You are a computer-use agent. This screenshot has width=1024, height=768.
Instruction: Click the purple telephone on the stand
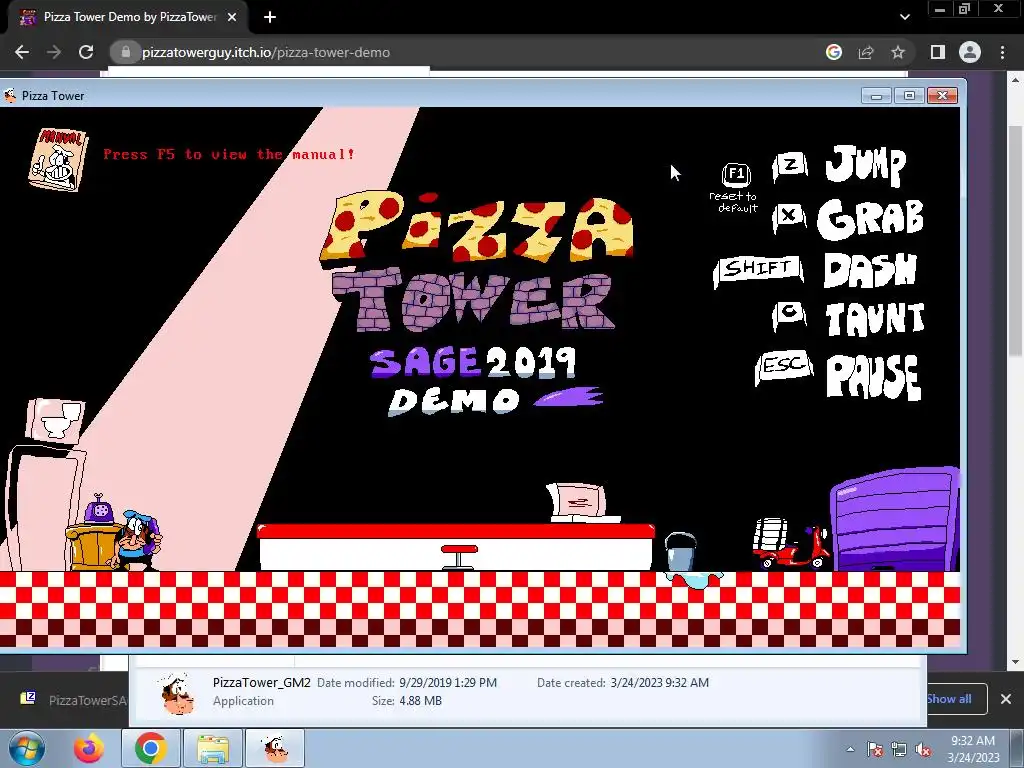pyautogui.click(x=99, y=509)
